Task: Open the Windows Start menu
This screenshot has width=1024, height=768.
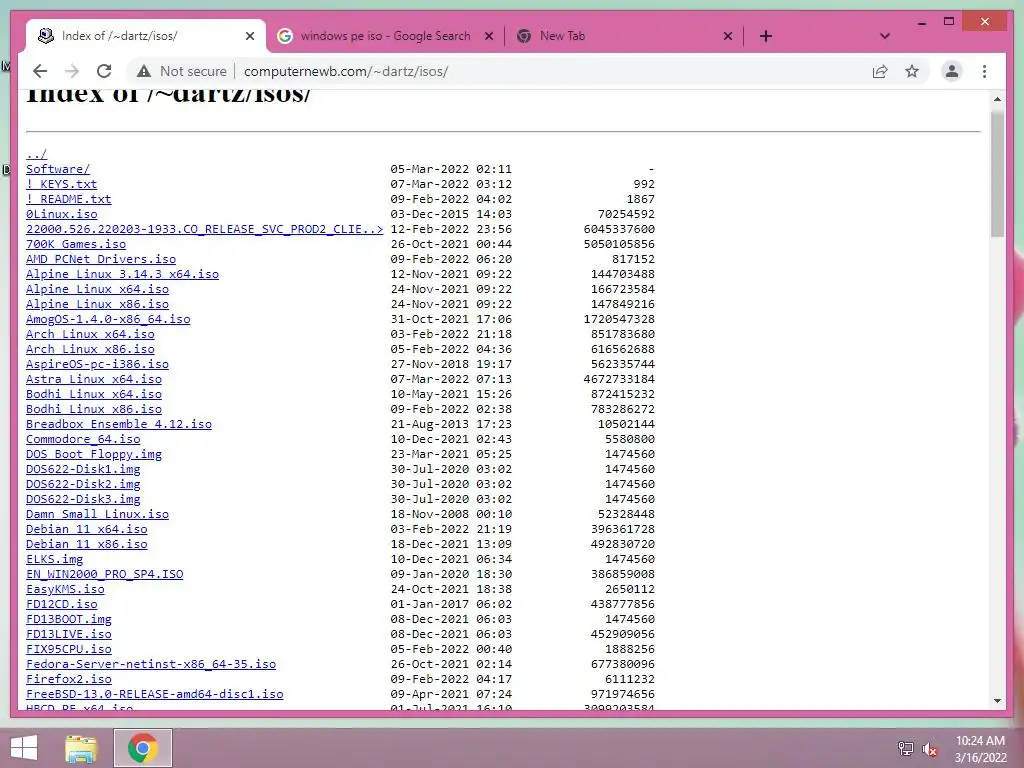Action: (x=24, y=748)
